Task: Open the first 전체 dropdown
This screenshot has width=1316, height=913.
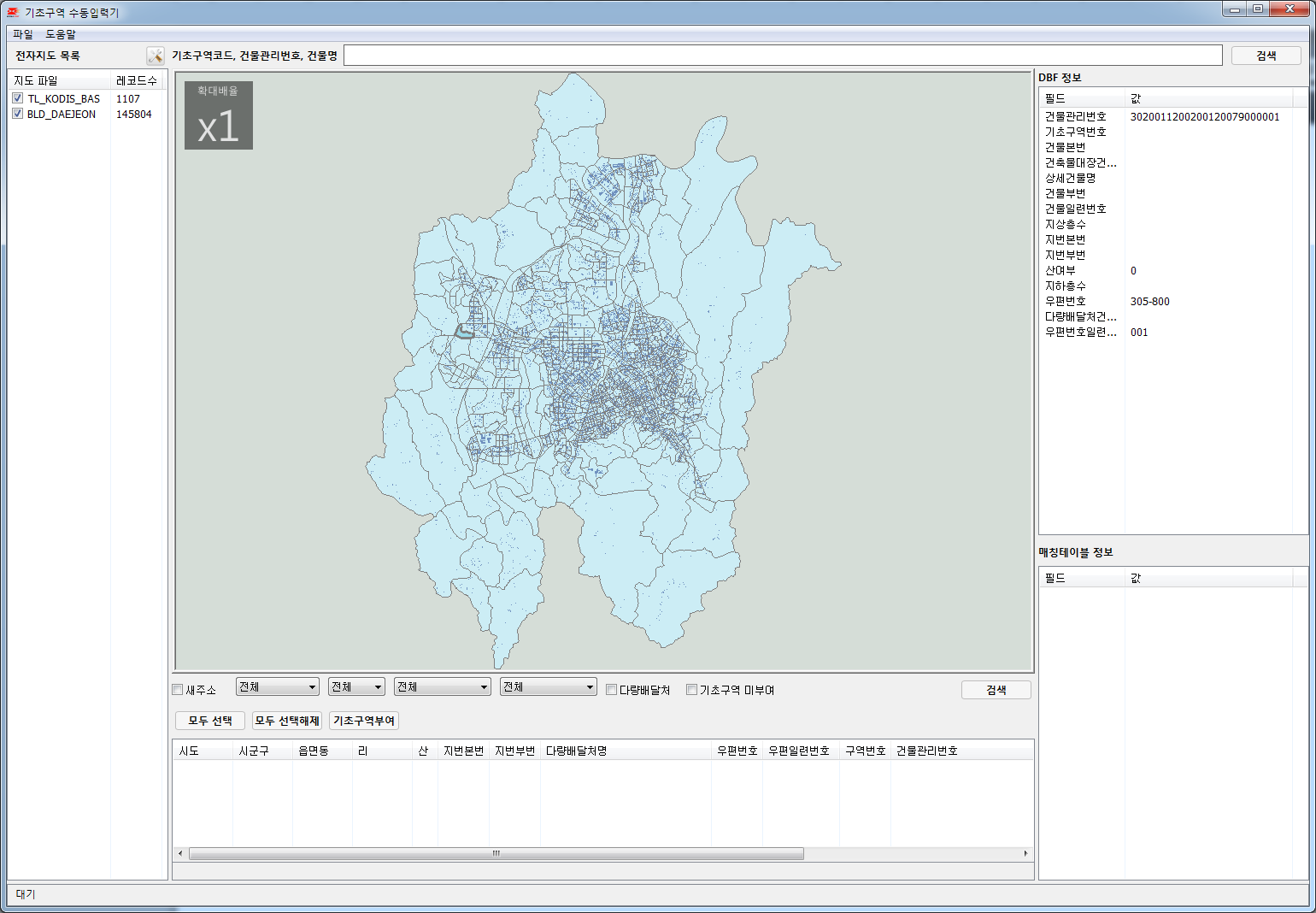Action: (278, 687)
